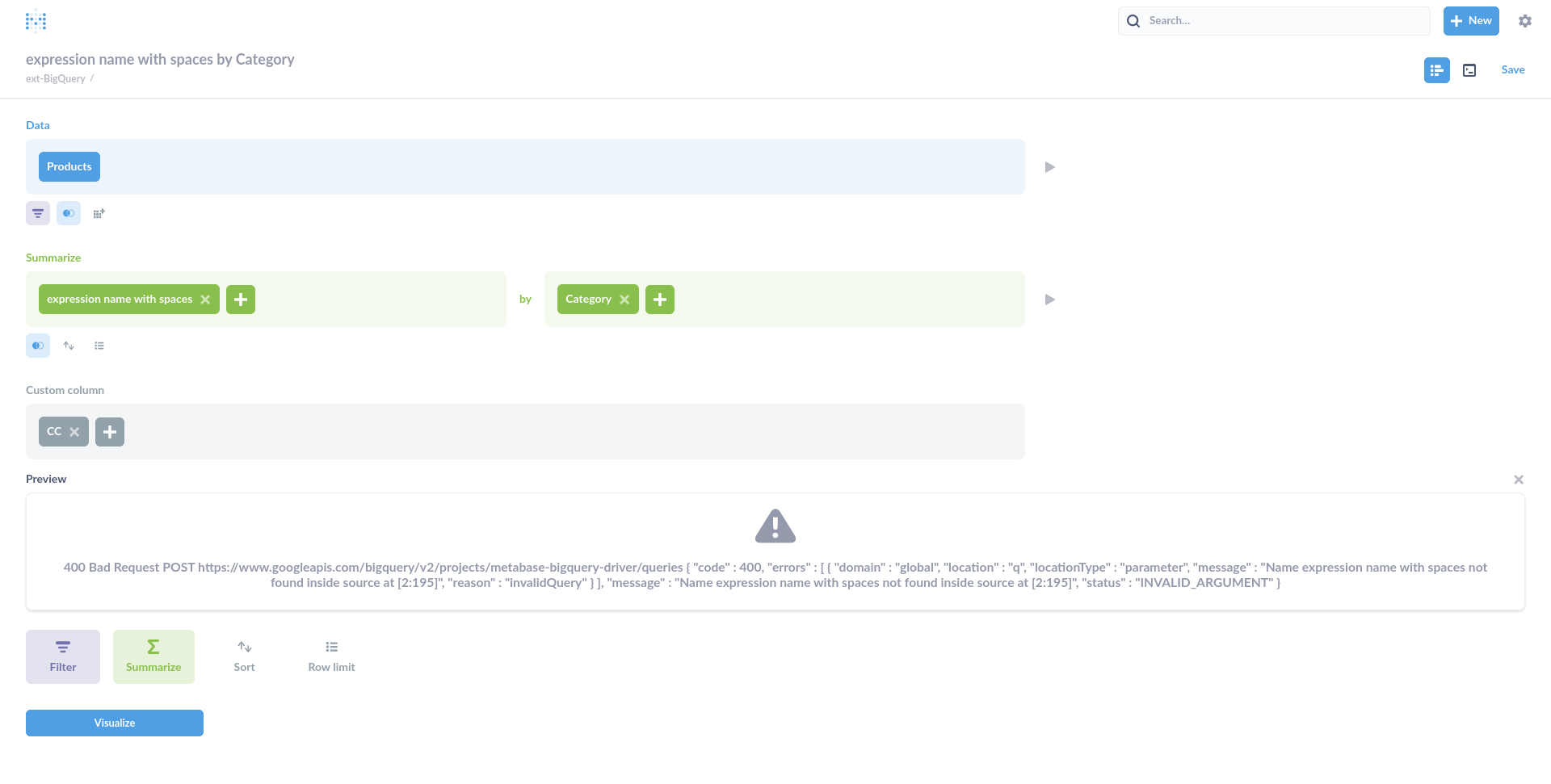Screen dimensions: 1551x784
Task: Remove the CC custom column
Action: point(74,431)
